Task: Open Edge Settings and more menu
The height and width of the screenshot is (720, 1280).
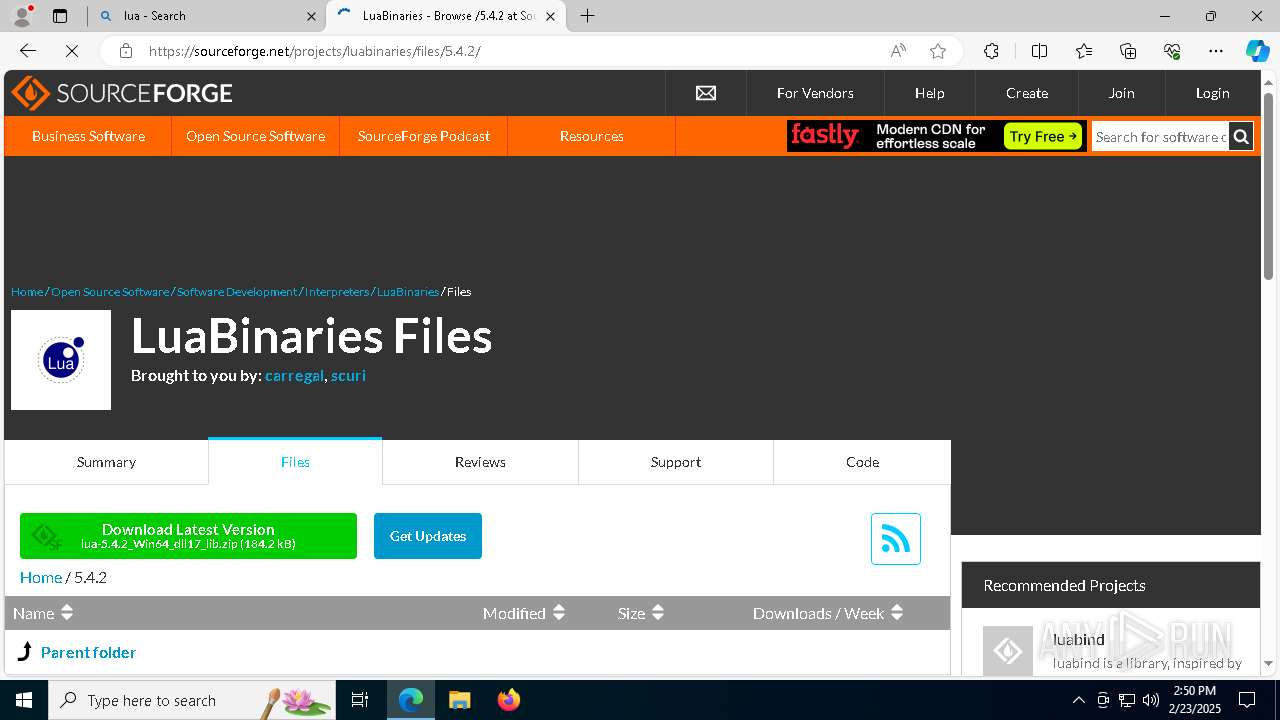Action: tap(1216, 51)
